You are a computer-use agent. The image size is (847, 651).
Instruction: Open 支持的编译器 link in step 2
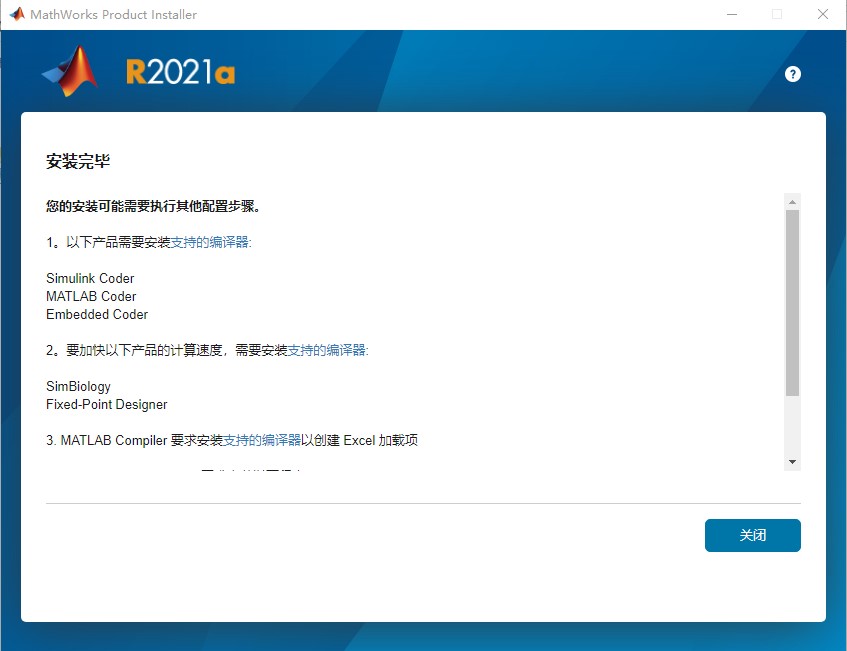pyautogui.click(x=328, y=351)
